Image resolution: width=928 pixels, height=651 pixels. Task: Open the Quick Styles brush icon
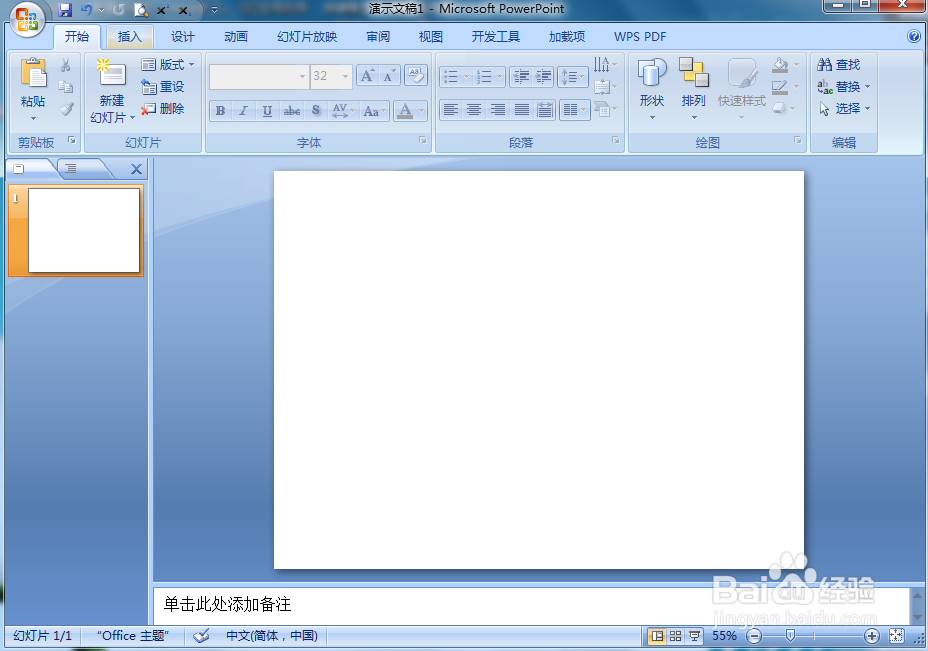[742, 73]
